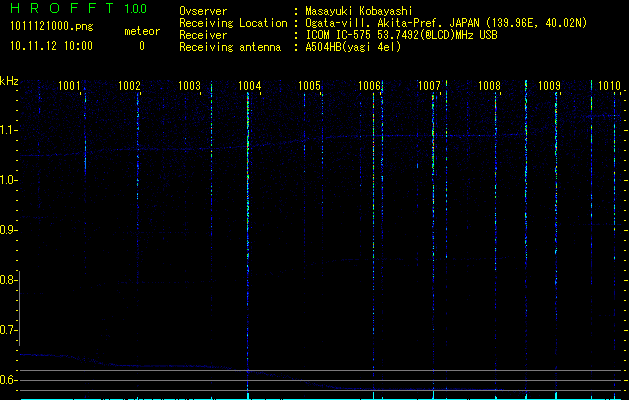Select observer name Masayuki Kobayashi
This screenshot has height=400, width=629.
359,11
